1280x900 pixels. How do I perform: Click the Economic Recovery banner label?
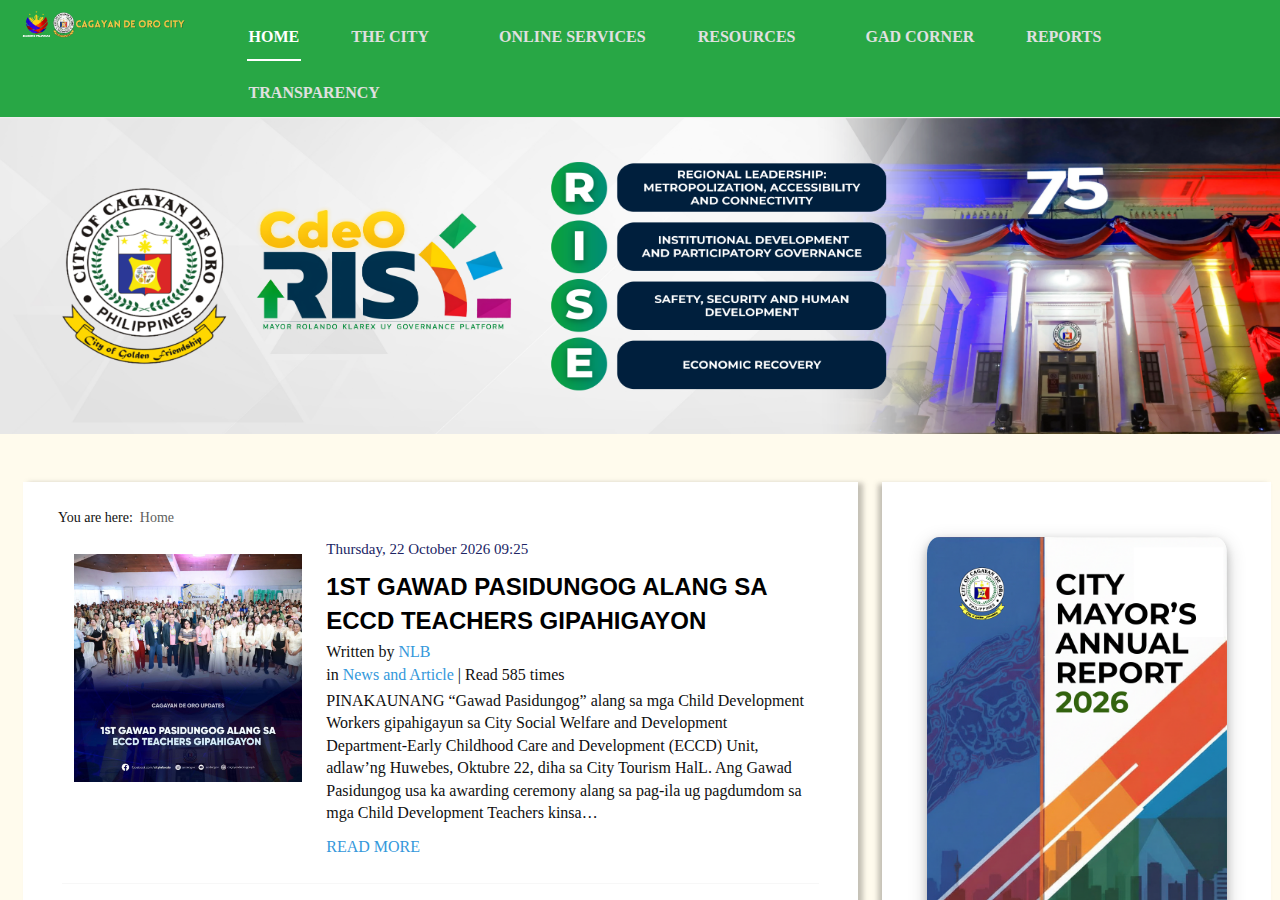(x=751, y=365)
